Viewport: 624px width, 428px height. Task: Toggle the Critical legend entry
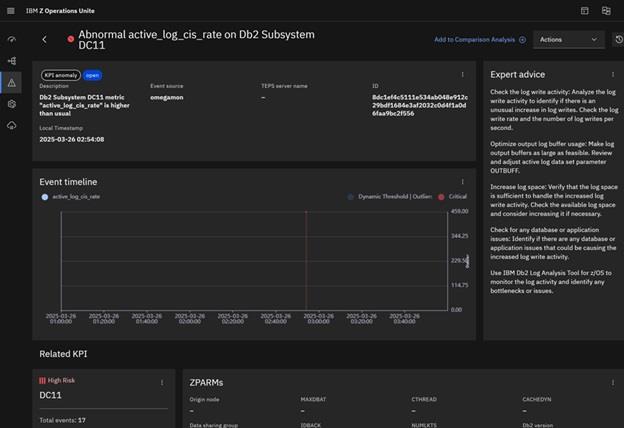click(452, 198)
